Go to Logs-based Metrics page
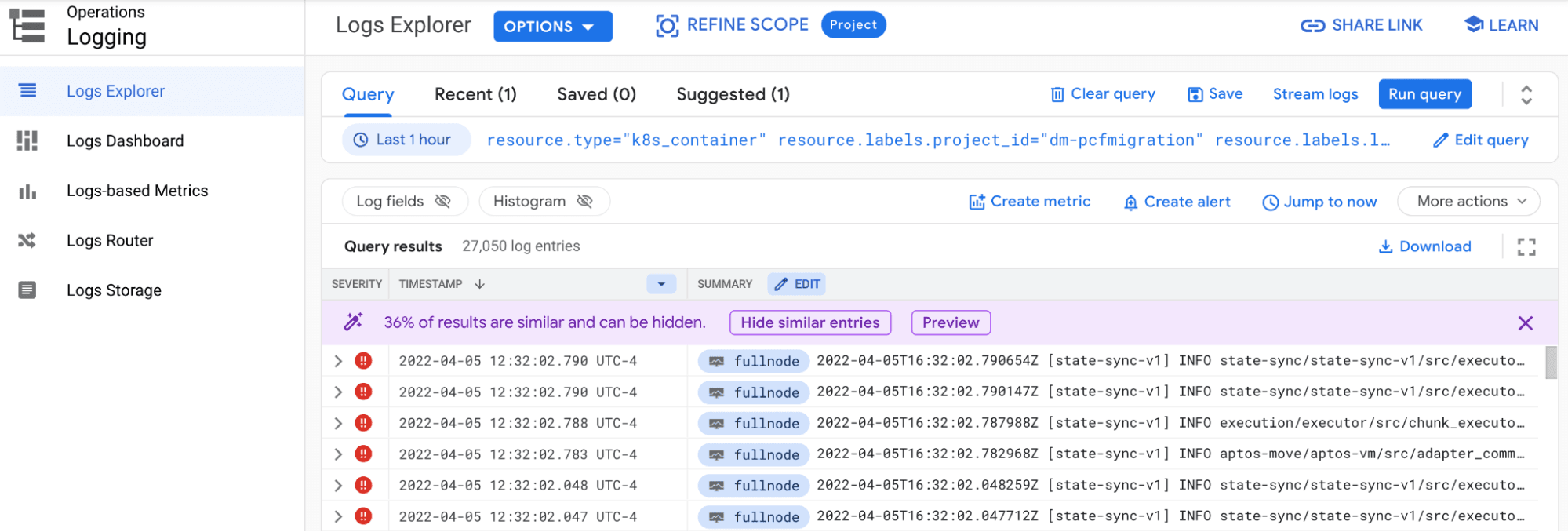The image size is (1568, 532). tap(136, 191)
